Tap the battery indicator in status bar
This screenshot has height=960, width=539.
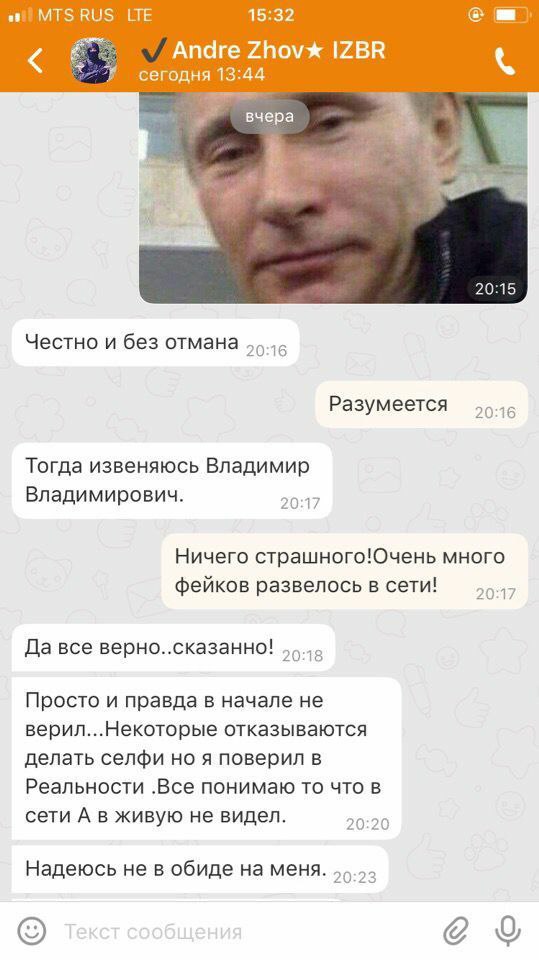[512, 15]
